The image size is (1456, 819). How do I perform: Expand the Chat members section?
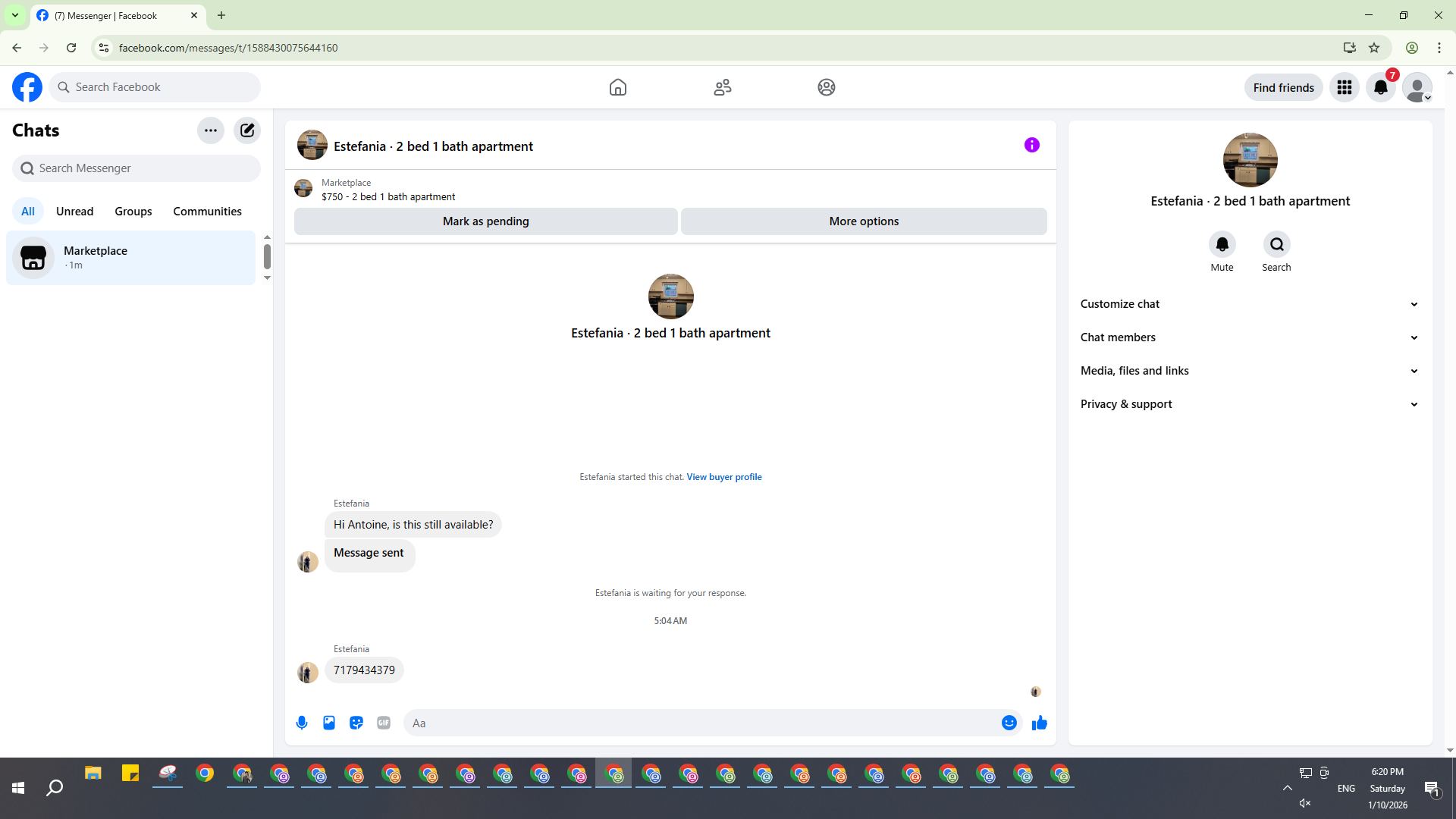point(1249,337)
